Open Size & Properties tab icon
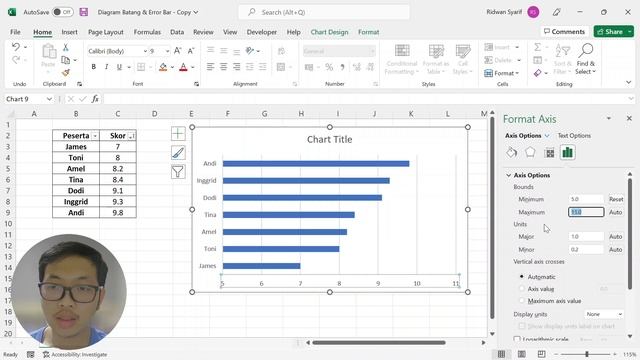The width and height of the screenshot is (640, 360). (549, 153)
